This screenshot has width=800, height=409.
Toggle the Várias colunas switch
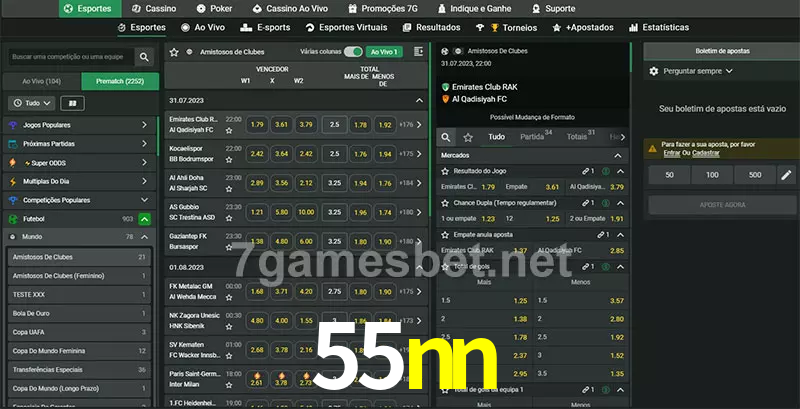[352, 51]
